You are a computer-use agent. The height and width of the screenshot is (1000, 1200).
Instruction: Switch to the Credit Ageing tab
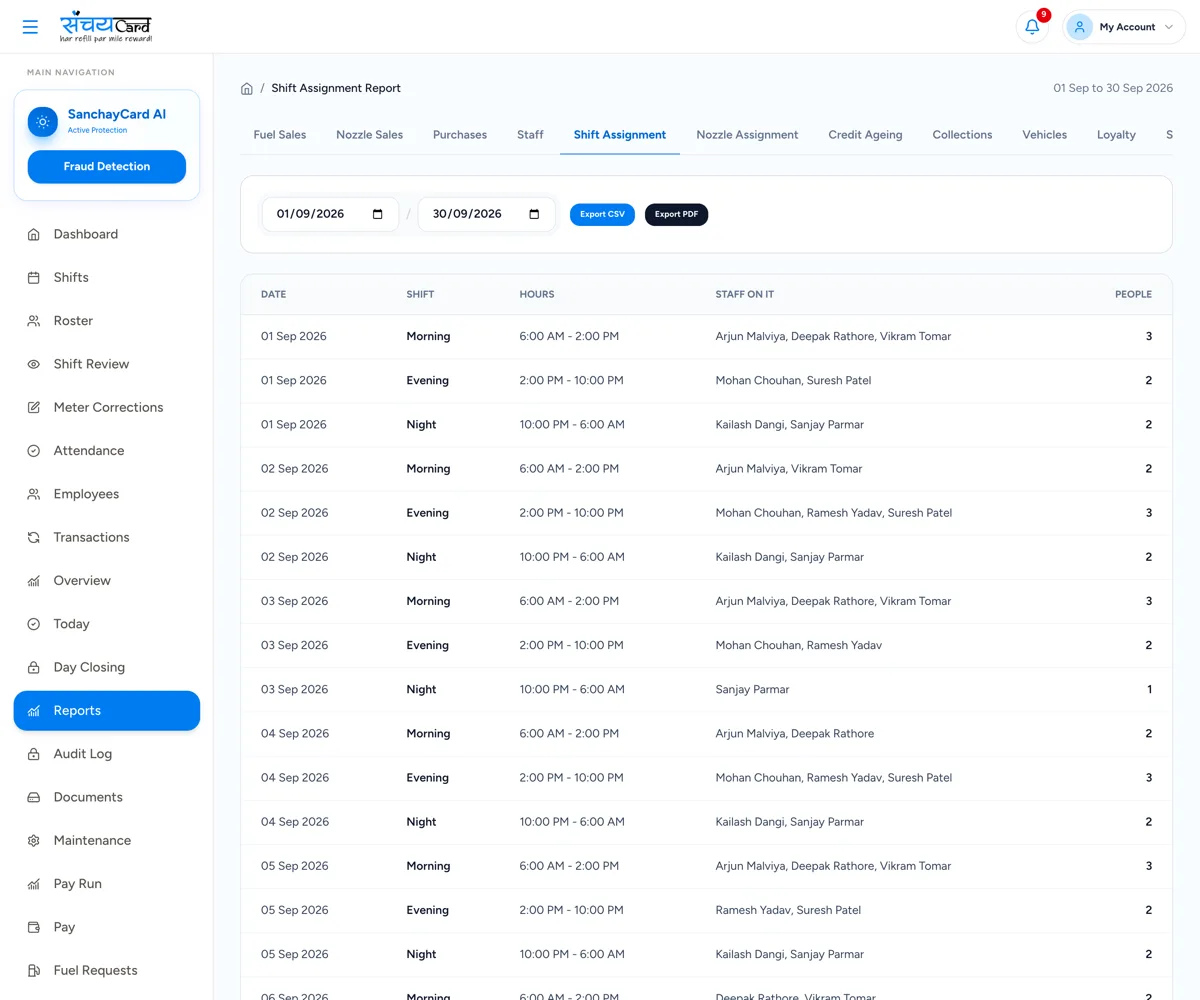[865, 134]
